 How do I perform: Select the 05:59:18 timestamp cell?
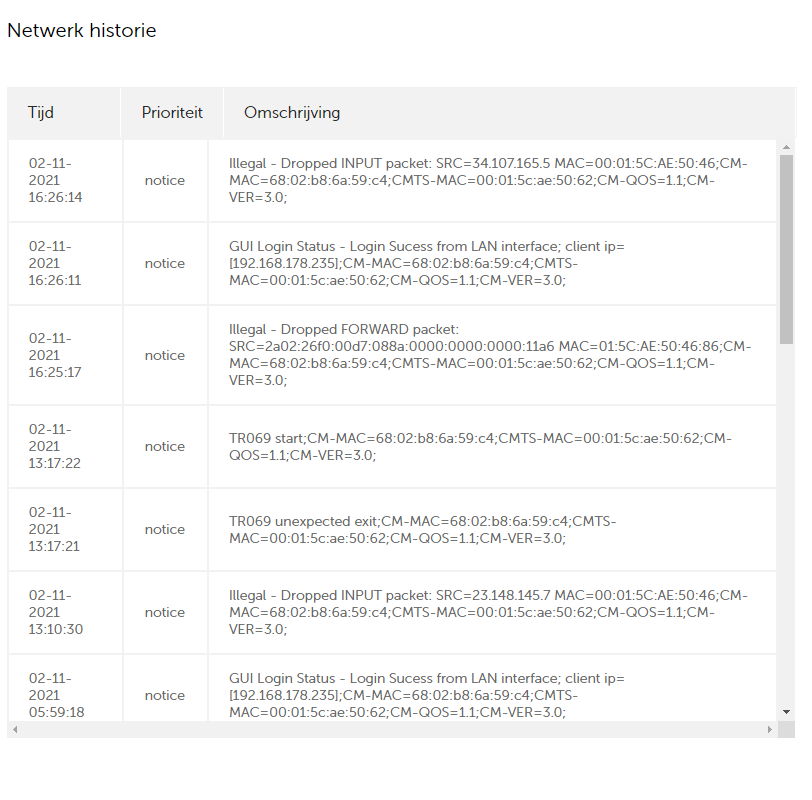56,695
